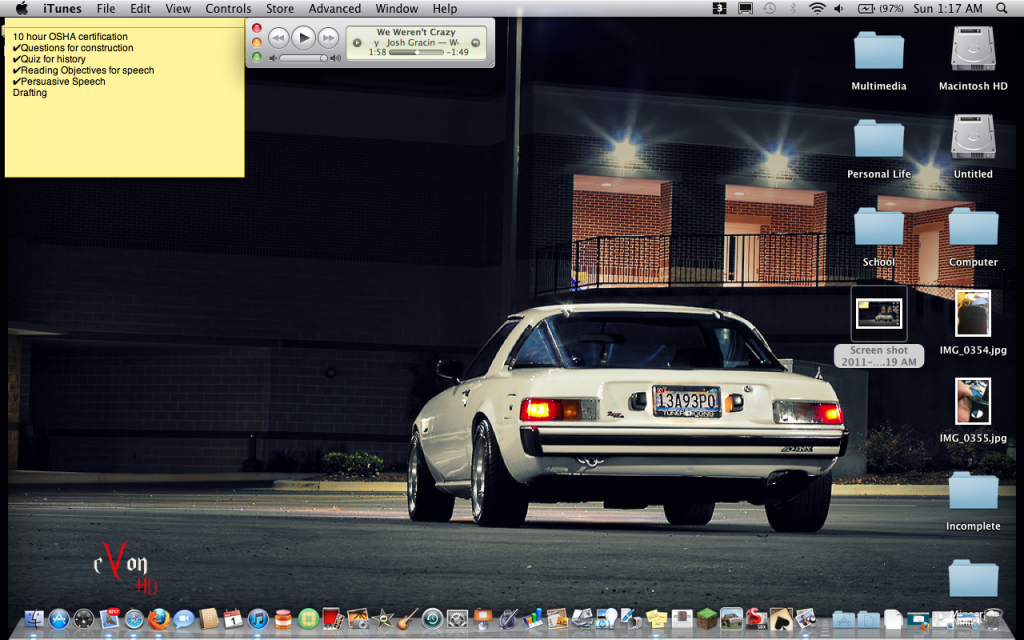Go to previous track in iTunes

coord(278,39)
